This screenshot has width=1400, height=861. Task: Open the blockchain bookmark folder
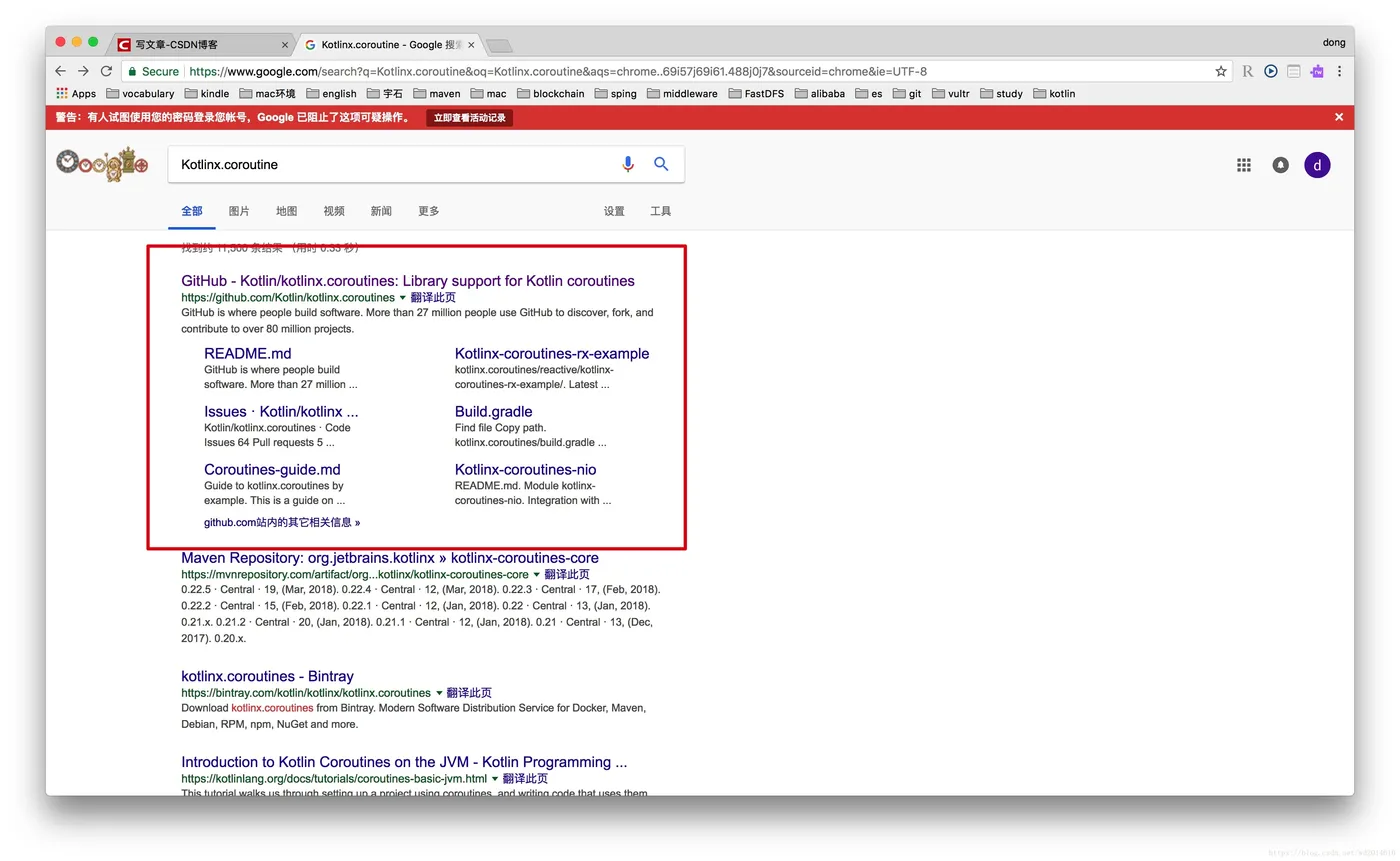[x=549, y=93]
